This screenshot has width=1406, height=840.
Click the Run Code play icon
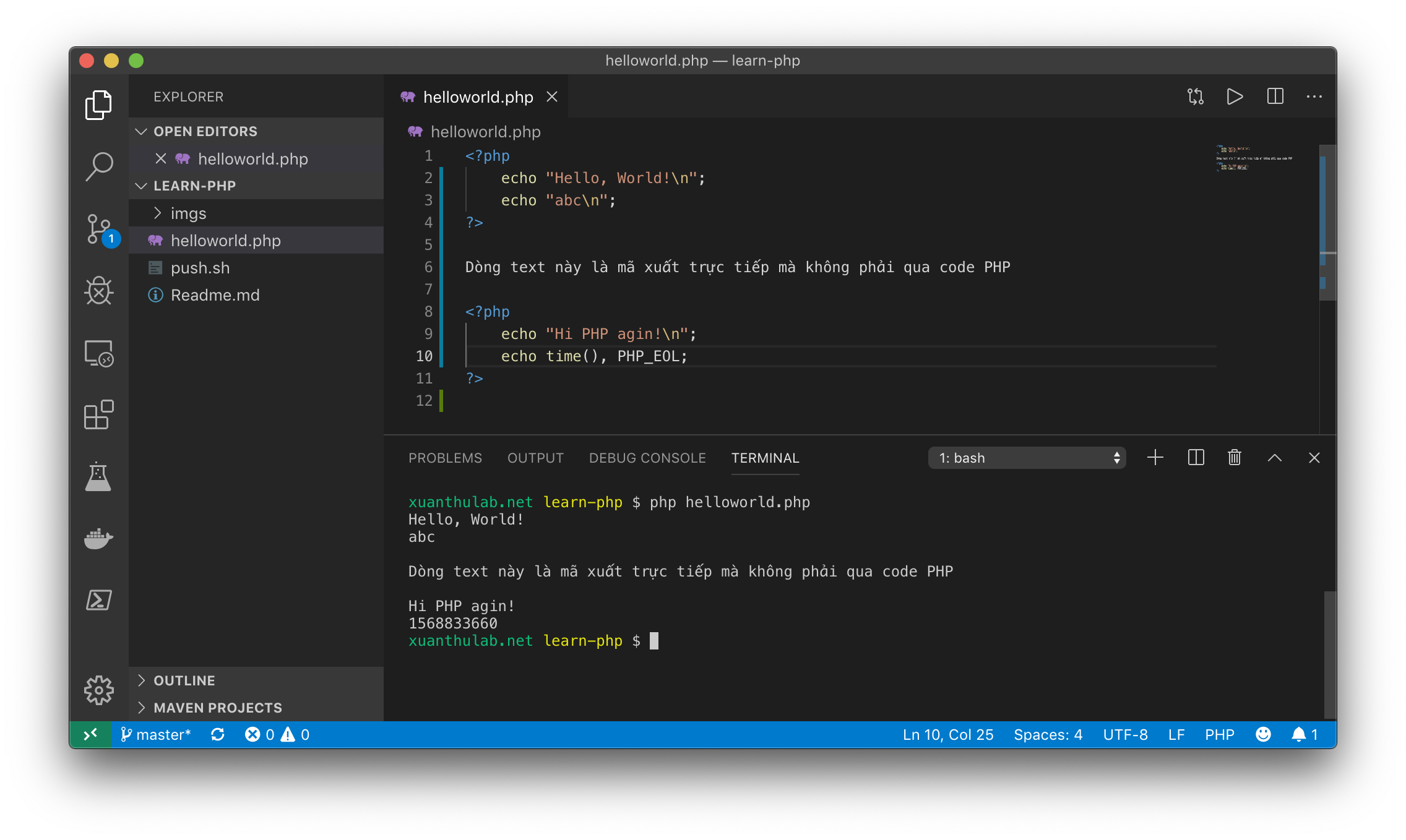point(1235,96)
